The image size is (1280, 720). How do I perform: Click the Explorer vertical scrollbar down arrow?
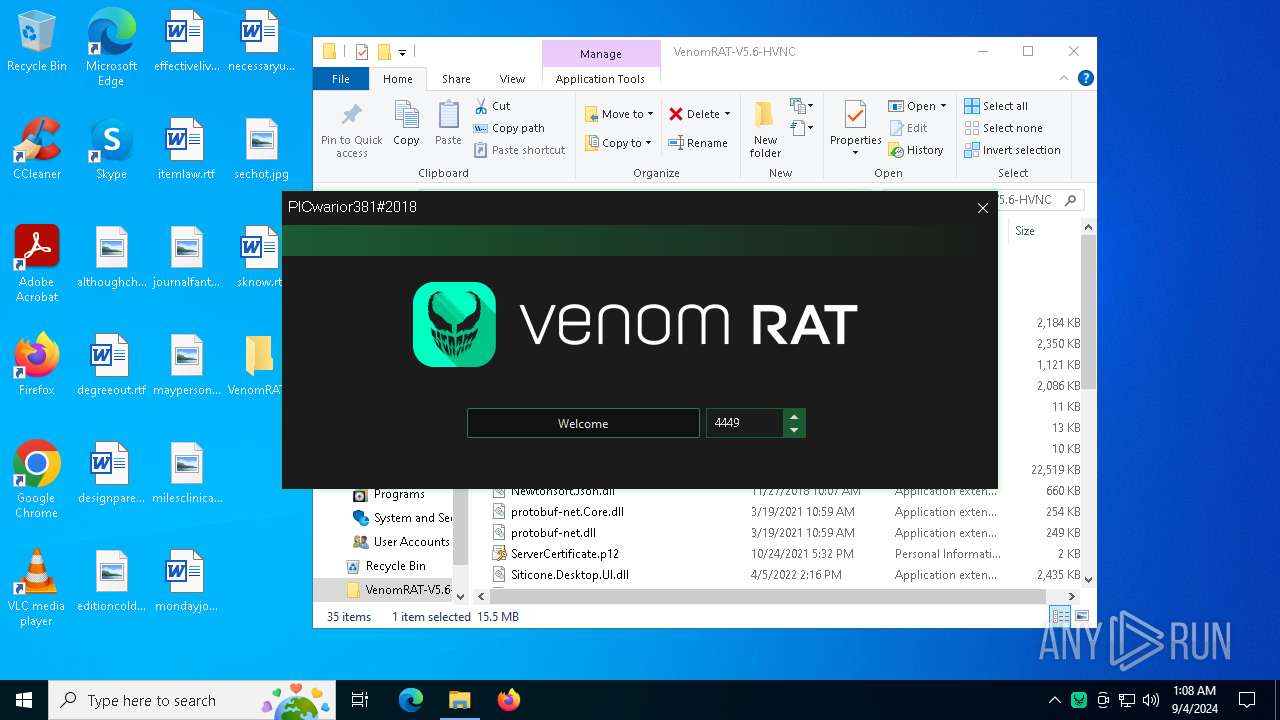[x=1089, y=579]
